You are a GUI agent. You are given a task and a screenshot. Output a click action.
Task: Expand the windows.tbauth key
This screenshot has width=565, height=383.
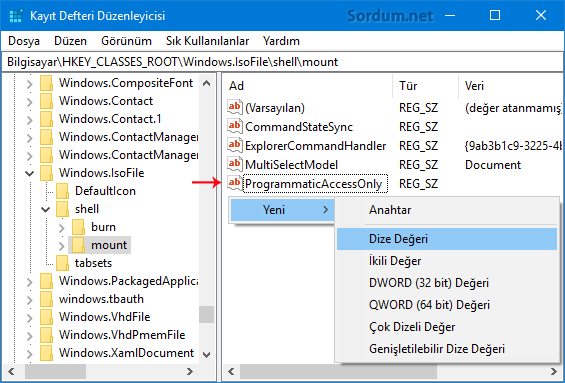(30, 300)
